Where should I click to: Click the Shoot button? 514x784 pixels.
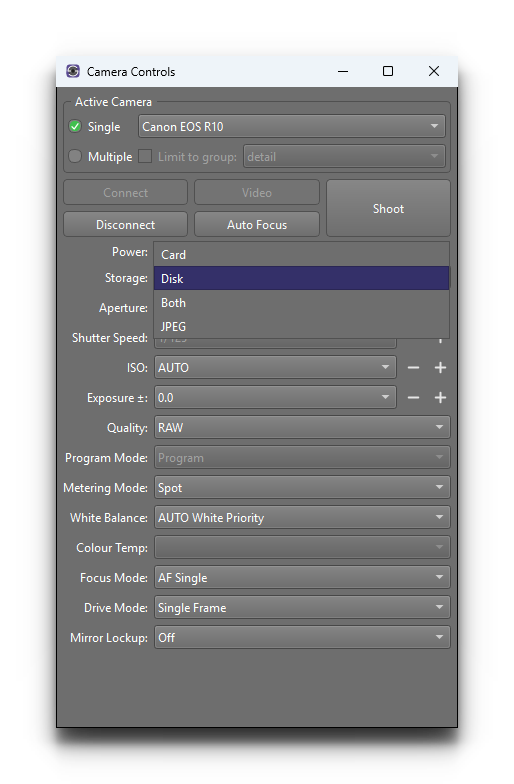point(388,208)
